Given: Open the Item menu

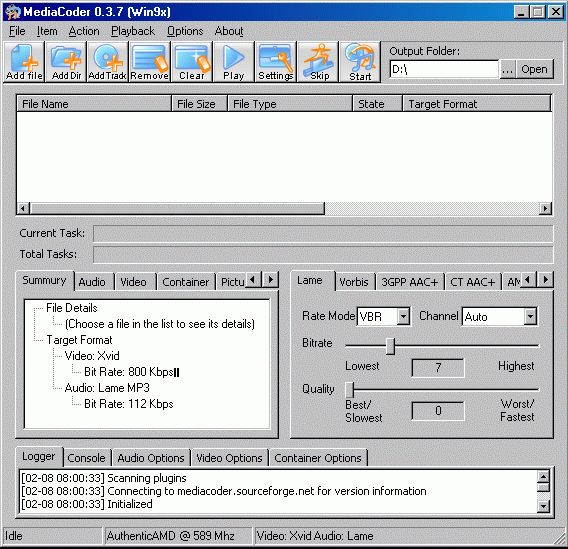Looking at the screenshot, I should click(47, 31).
